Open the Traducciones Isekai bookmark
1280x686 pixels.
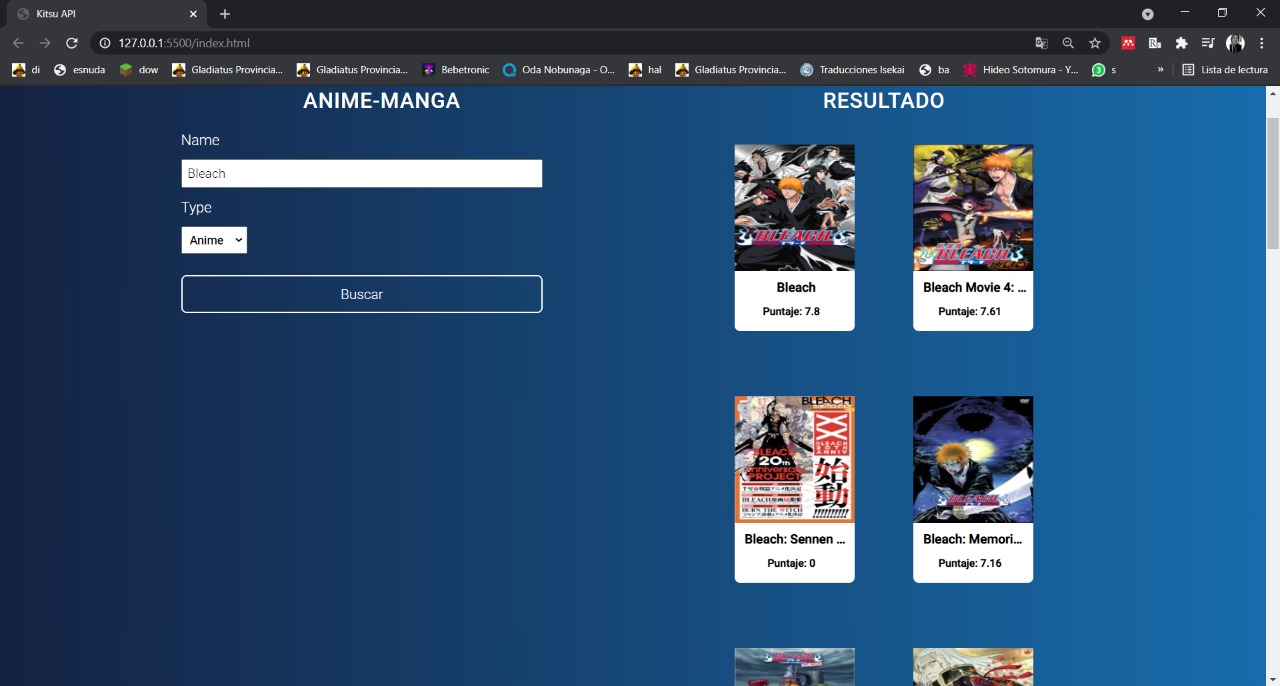[852, 70]
